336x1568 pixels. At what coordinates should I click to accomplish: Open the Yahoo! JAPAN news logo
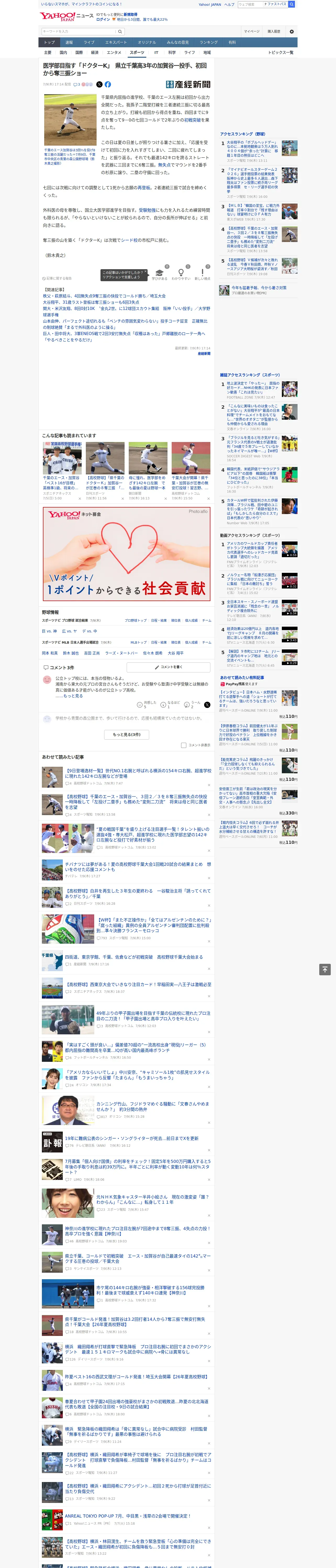coord(67,16)
